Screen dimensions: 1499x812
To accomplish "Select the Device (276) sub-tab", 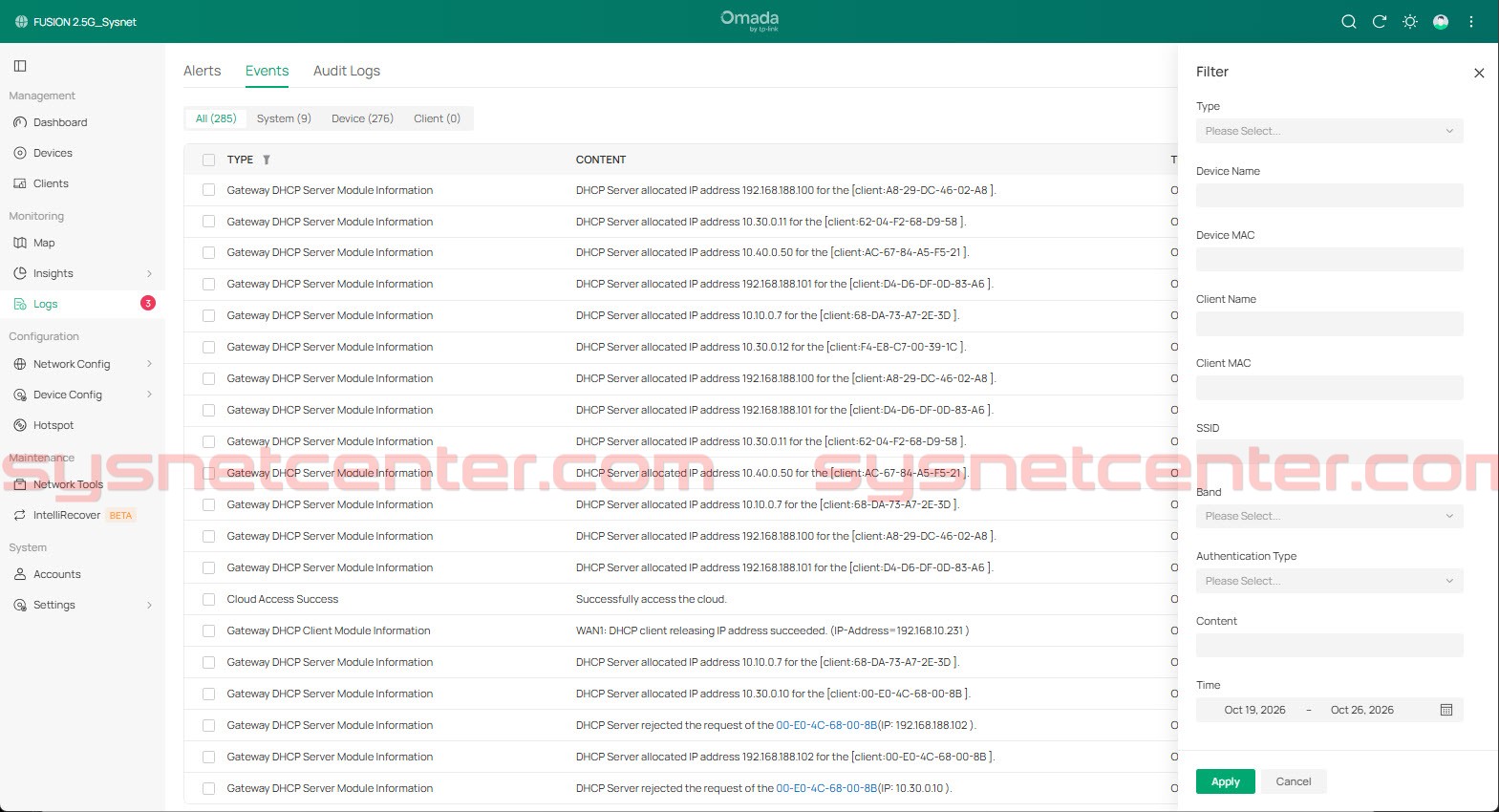I will click(x=362, y=118).
